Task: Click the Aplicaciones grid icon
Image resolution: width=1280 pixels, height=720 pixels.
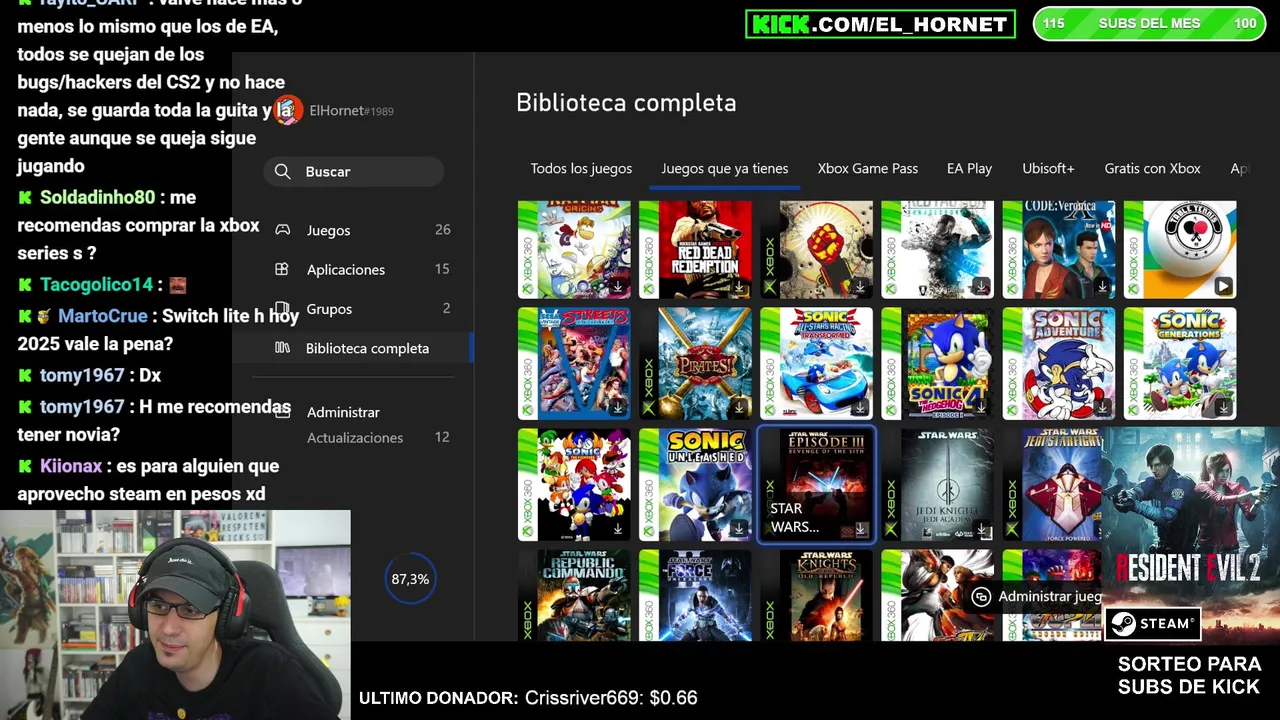Action: click(282, 269)
